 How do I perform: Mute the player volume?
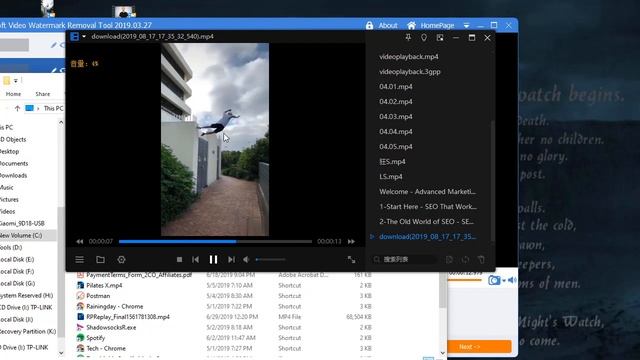tap(246, 260)
